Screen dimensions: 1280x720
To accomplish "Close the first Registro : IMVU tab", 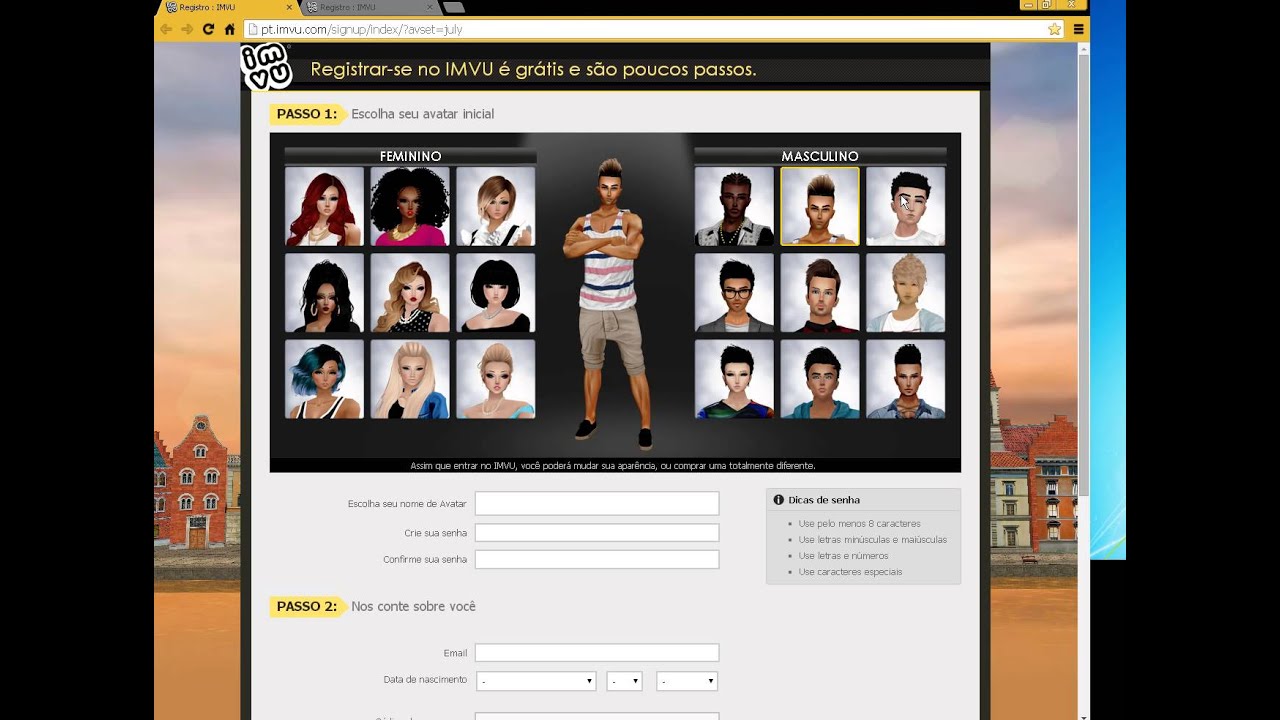I will click(289, 7).
